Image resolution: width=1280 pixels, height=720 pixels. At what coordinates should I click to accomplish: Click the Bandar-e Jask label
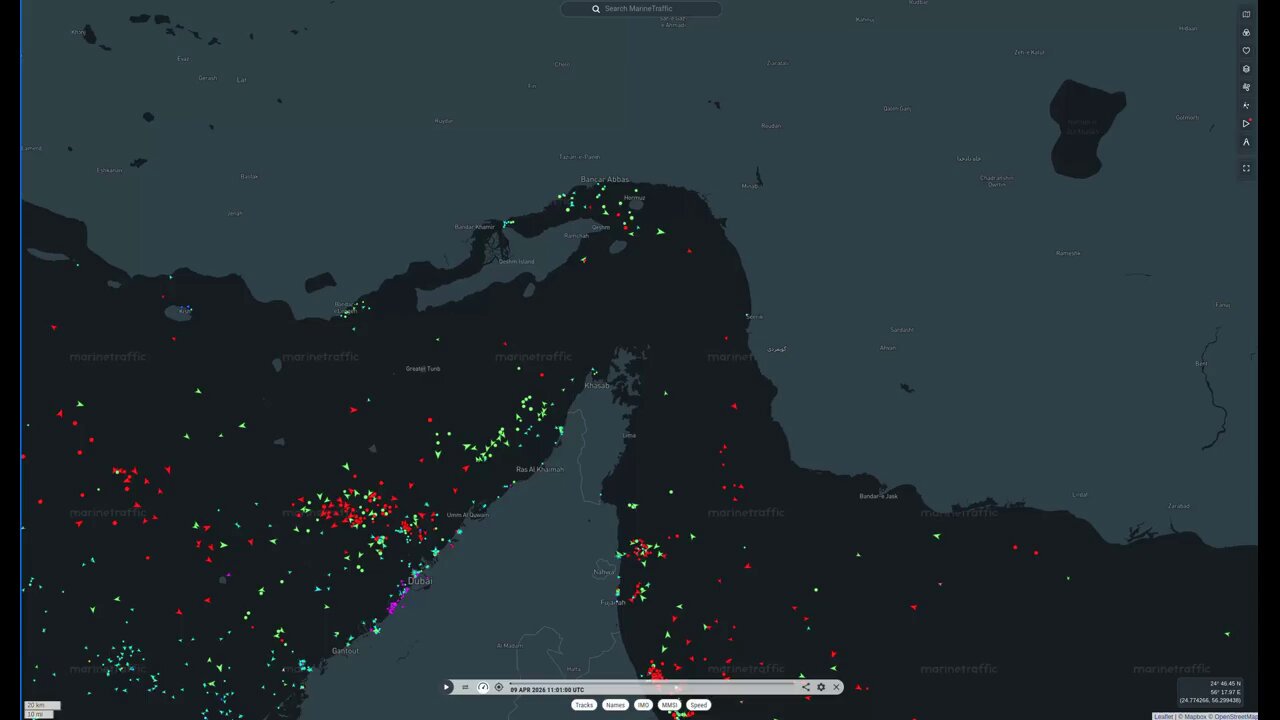coord(879,496)
